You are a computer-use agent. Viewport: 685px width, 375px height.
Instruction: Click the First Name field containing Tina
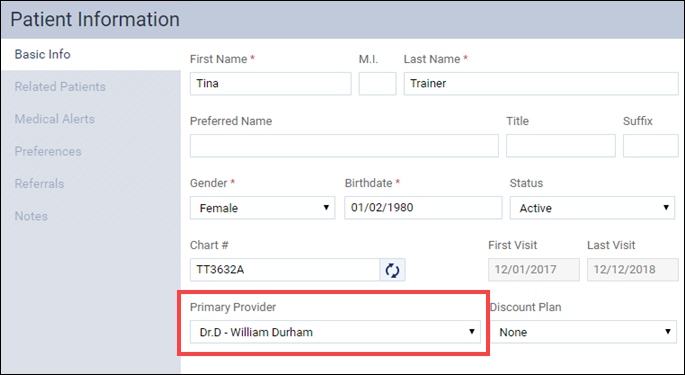click(270, 83)
